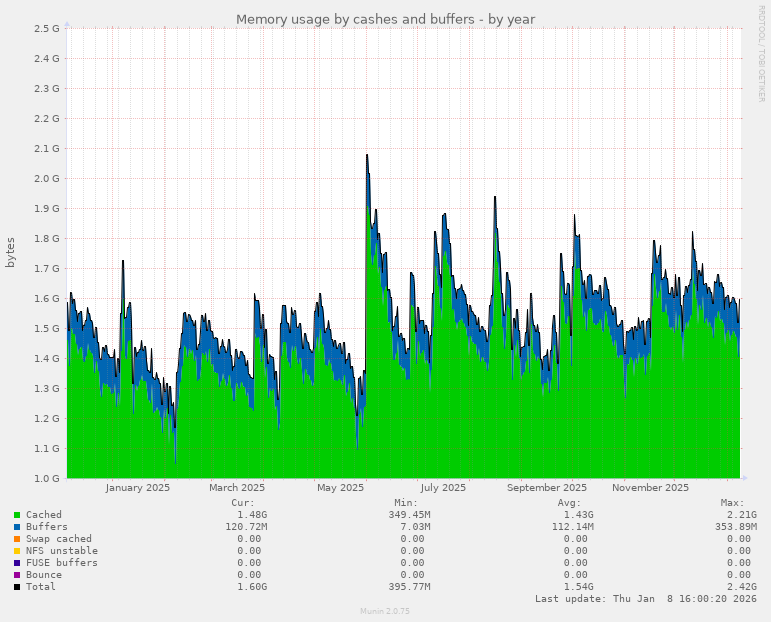Click the green Cached legend swatch

pyautogui.click(x=17, y=515)
